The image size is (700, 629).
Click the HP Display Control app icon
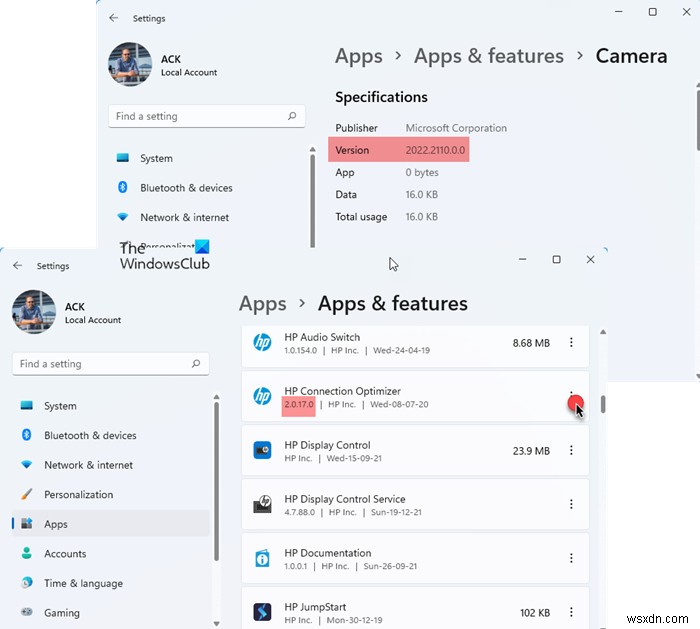point(262,450)
